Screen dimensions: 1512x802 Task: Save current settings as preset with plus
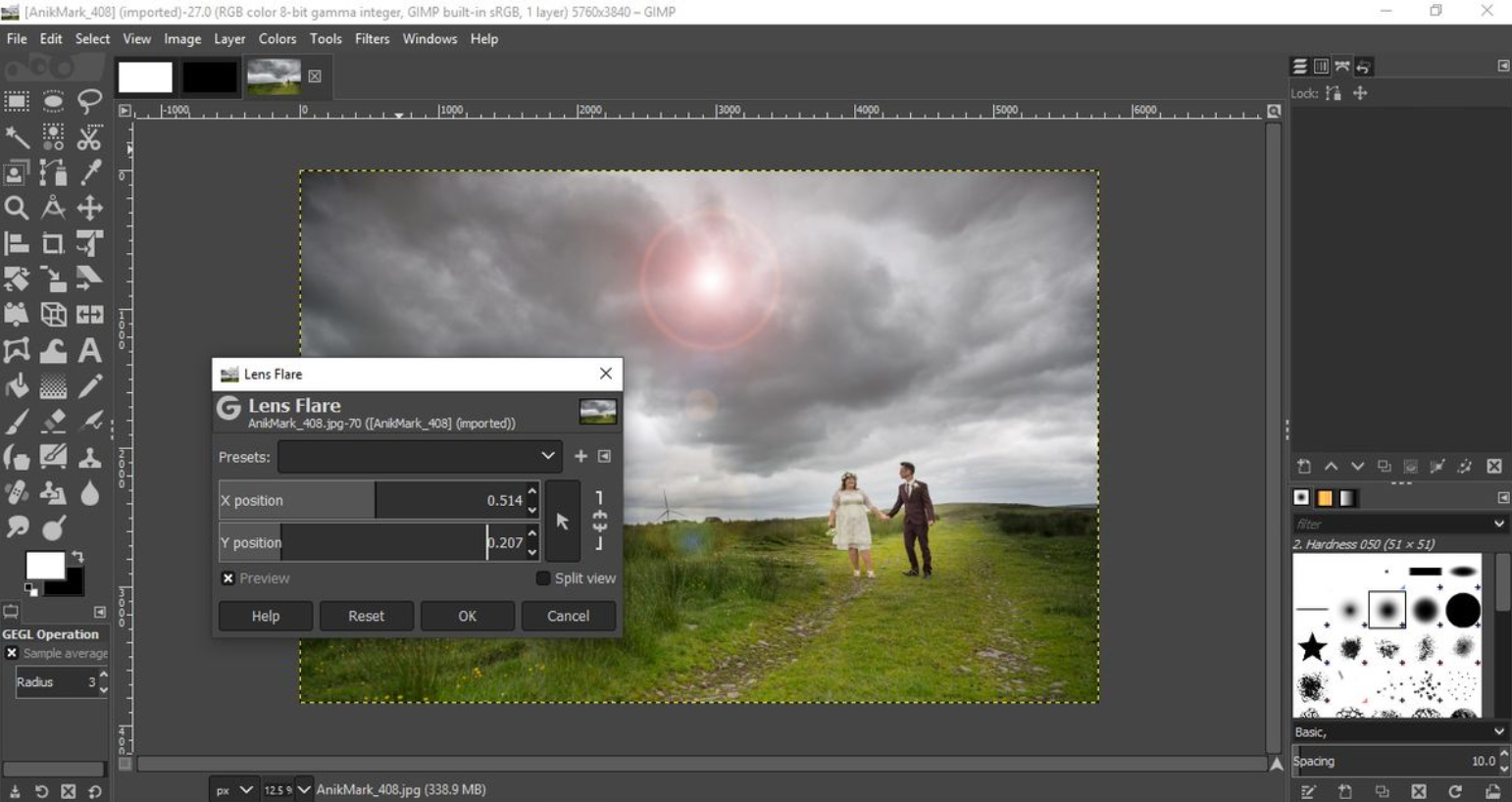coord(580,456)
